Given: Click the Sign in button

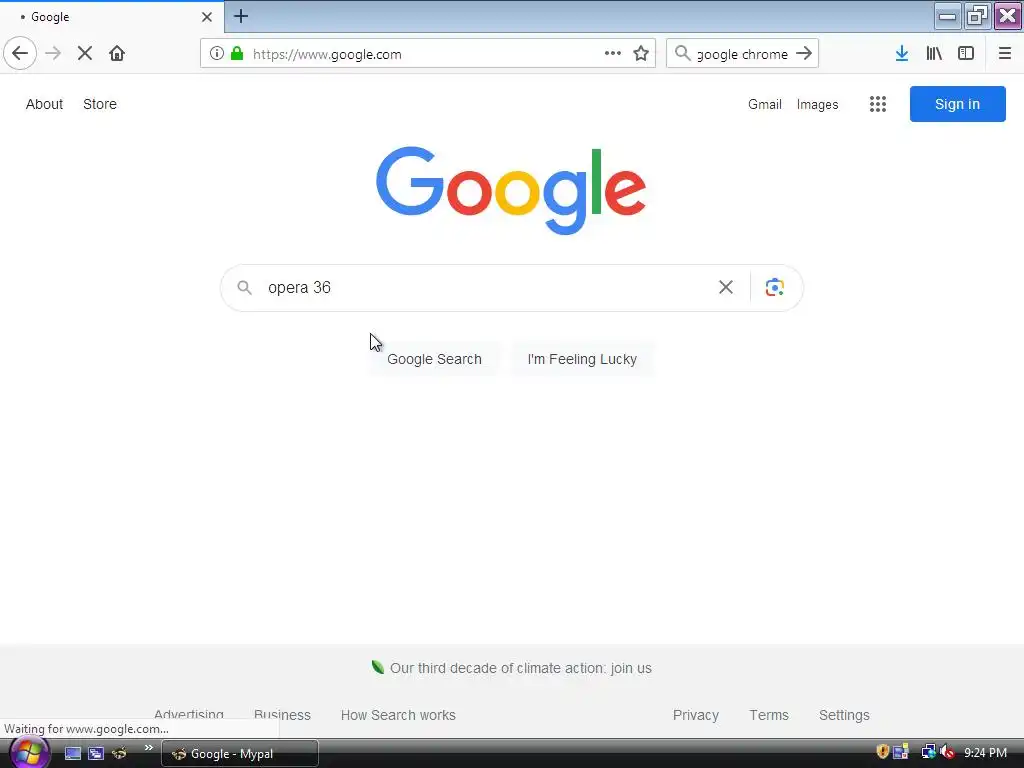Looking at the screenshot, I should [x=957, y=104].
